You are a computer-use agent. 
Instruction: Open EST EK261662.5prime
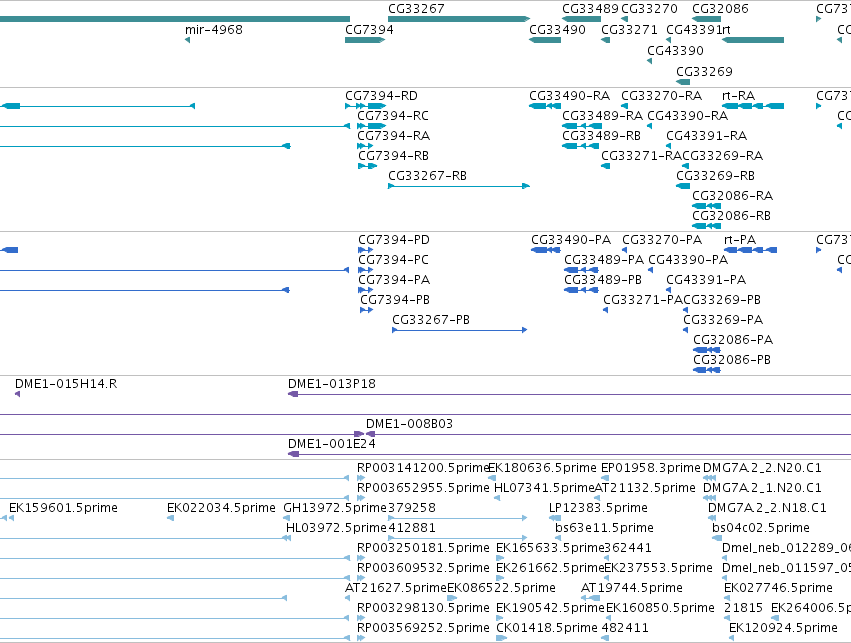click(x=550, y=569)
